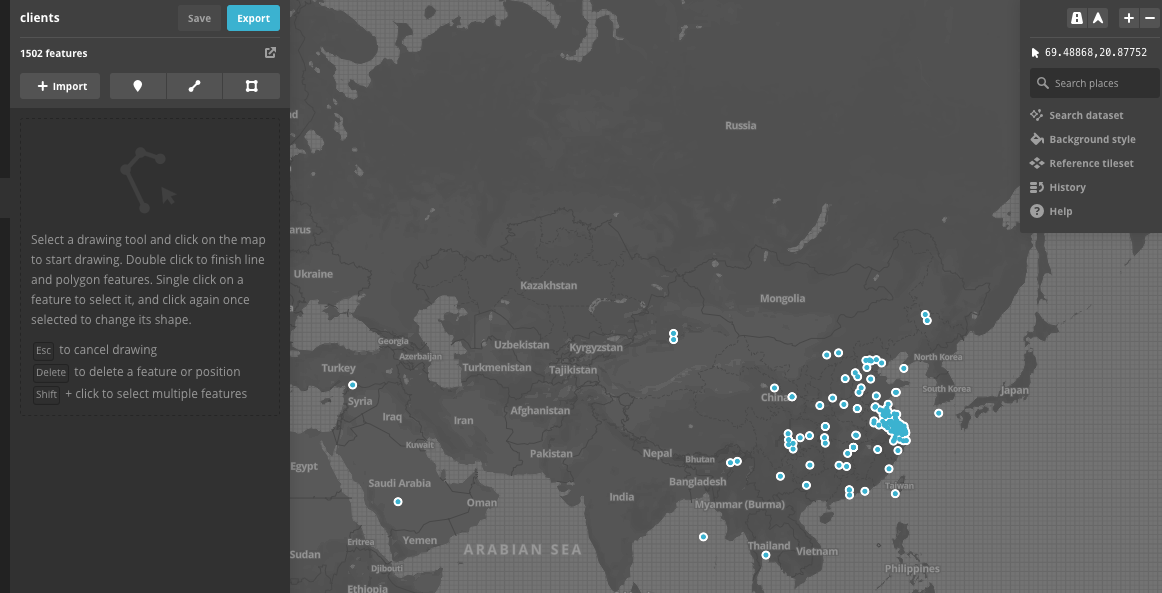1162x593 pixels.
Task: Open the Export options
Action: 253,17
